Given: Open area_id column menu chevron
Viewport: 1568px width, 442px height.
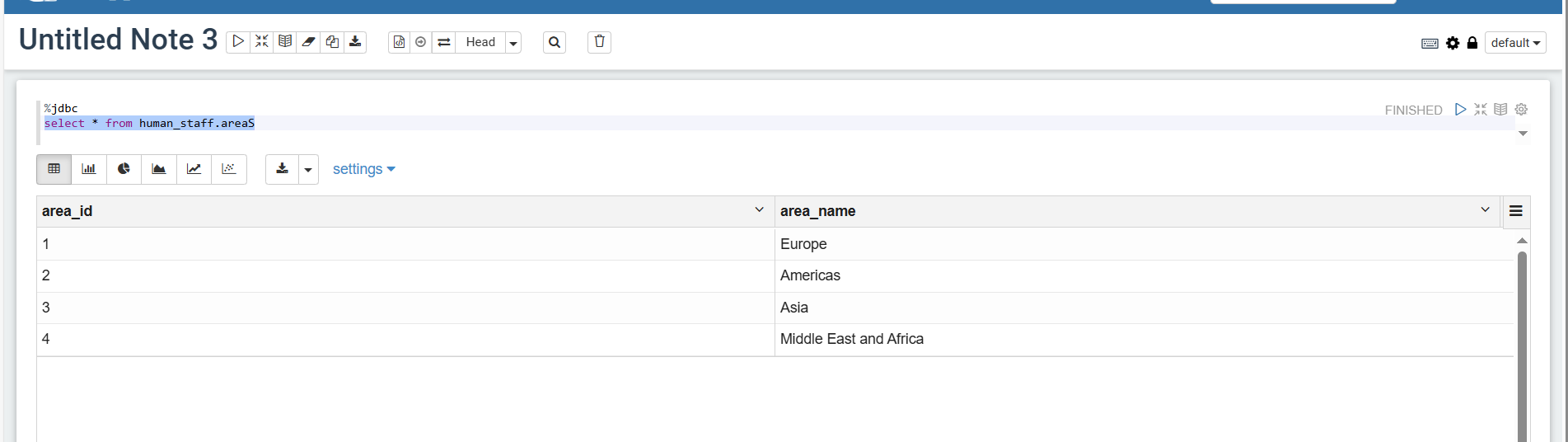Looking at the screenshot, I should (759, 210).
